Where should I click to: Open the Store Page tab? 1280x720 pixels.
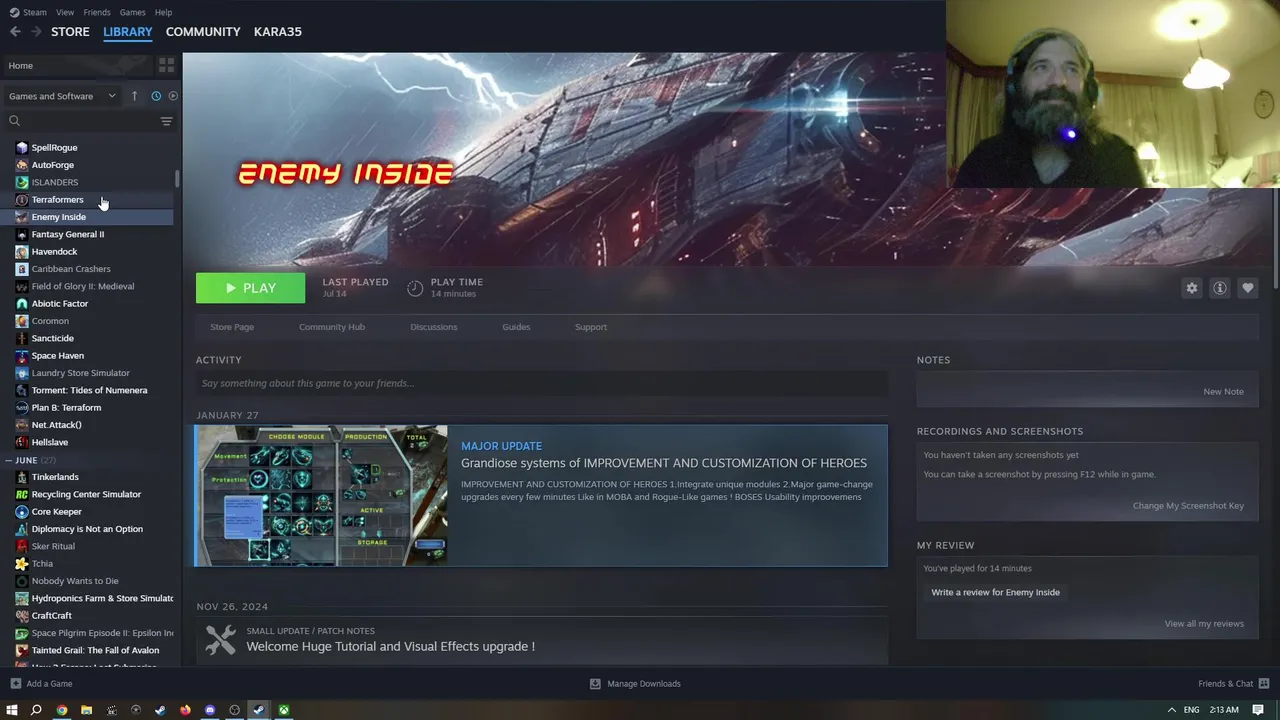(x=232, y=327)
